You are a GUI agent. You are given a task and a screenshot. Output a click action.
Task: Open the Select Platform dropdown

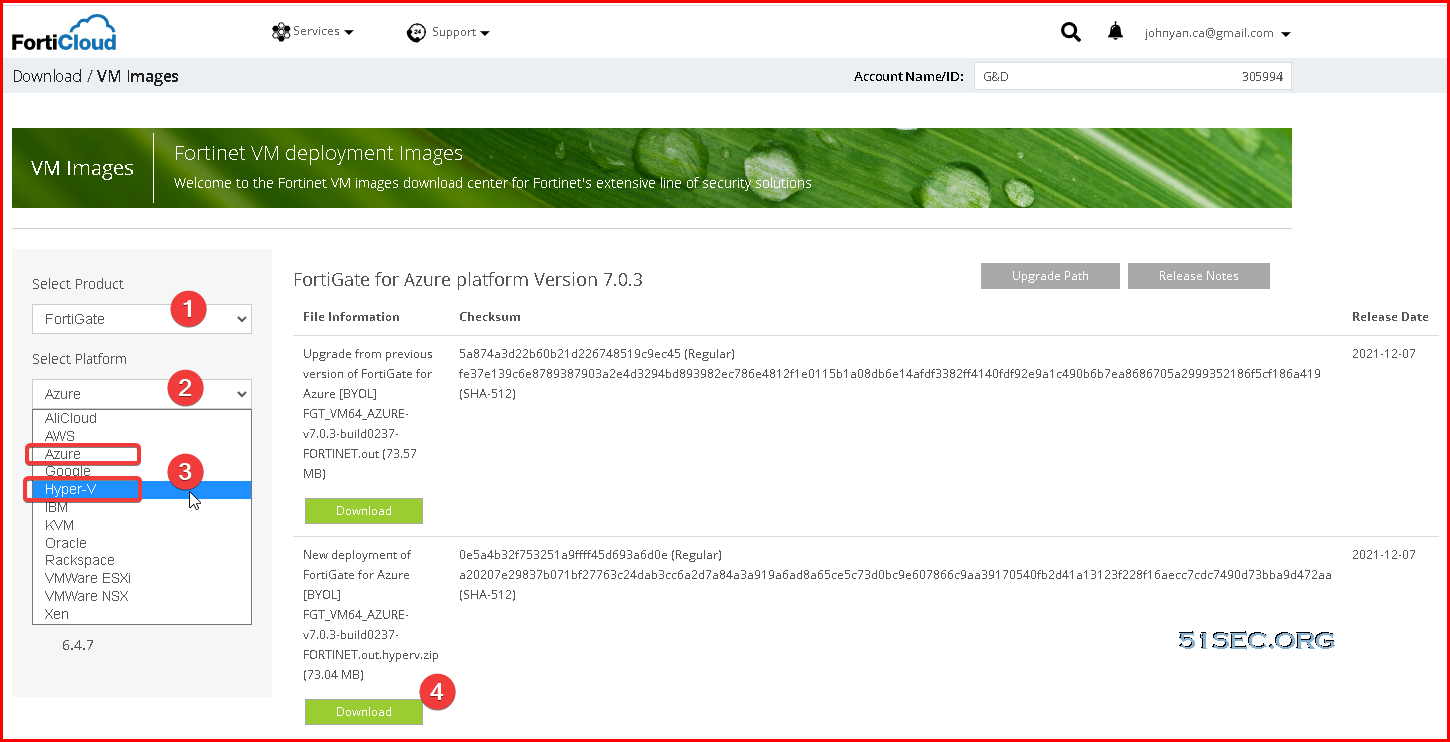tap(142, 394)
